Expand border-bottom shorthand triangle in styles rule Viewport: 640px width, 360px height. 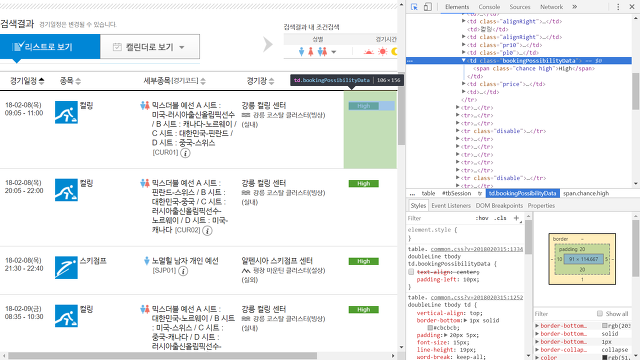466,320
